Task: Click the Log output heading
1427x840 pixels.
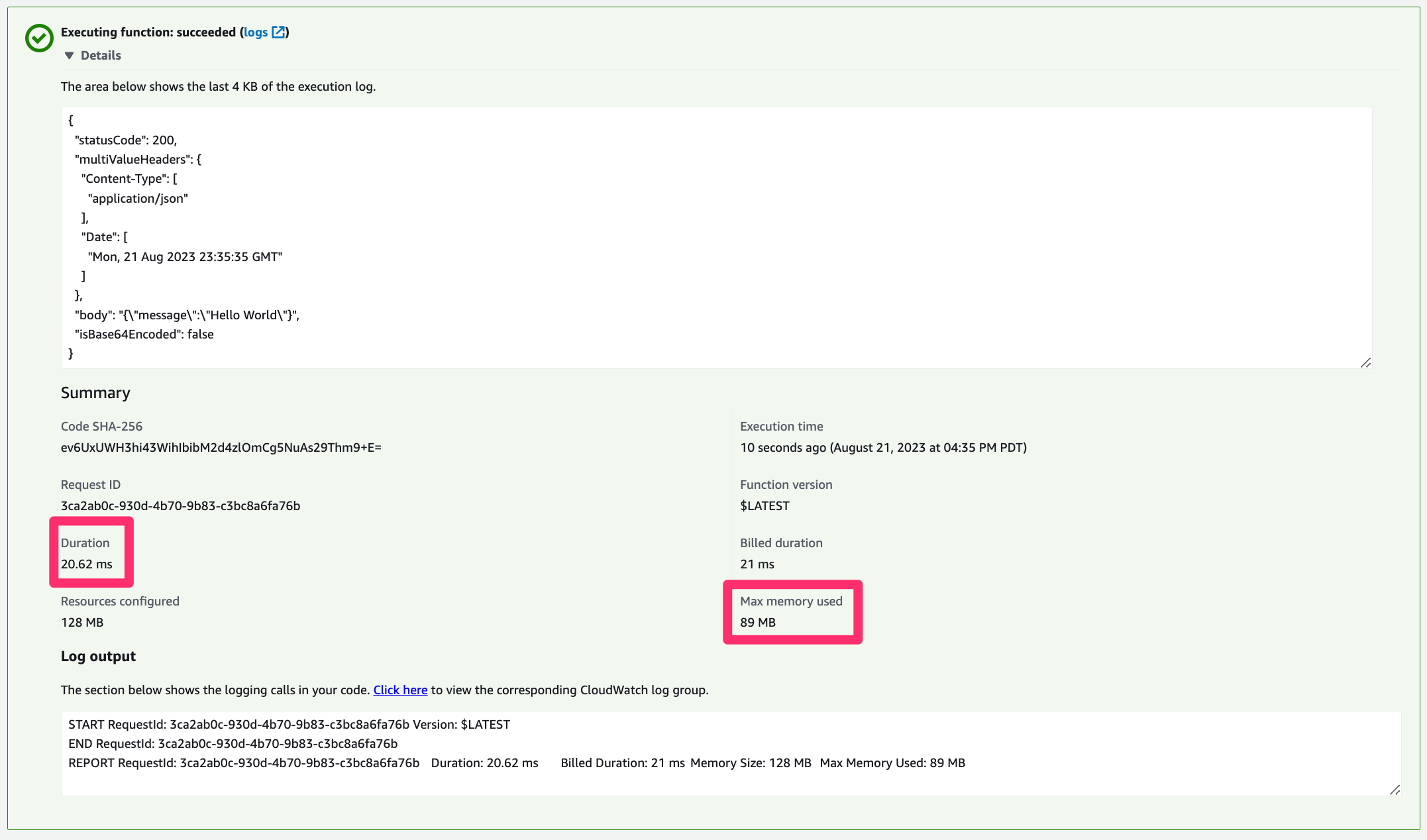Action: coord(98,656)
